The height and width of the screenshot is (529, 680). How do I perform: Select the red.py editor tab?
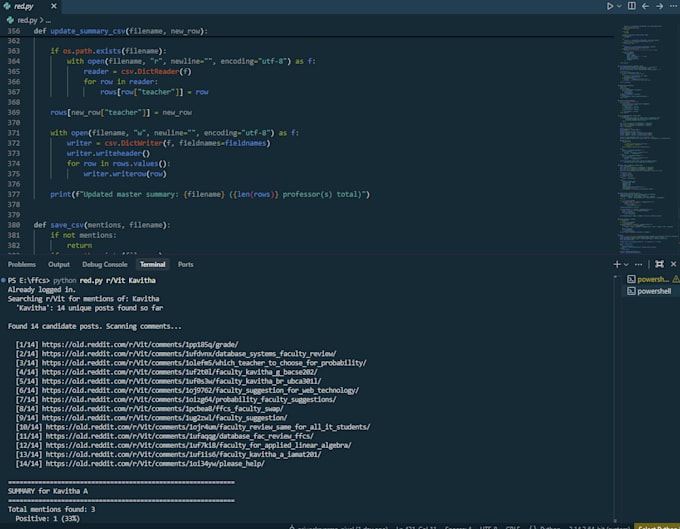(29, 6)
